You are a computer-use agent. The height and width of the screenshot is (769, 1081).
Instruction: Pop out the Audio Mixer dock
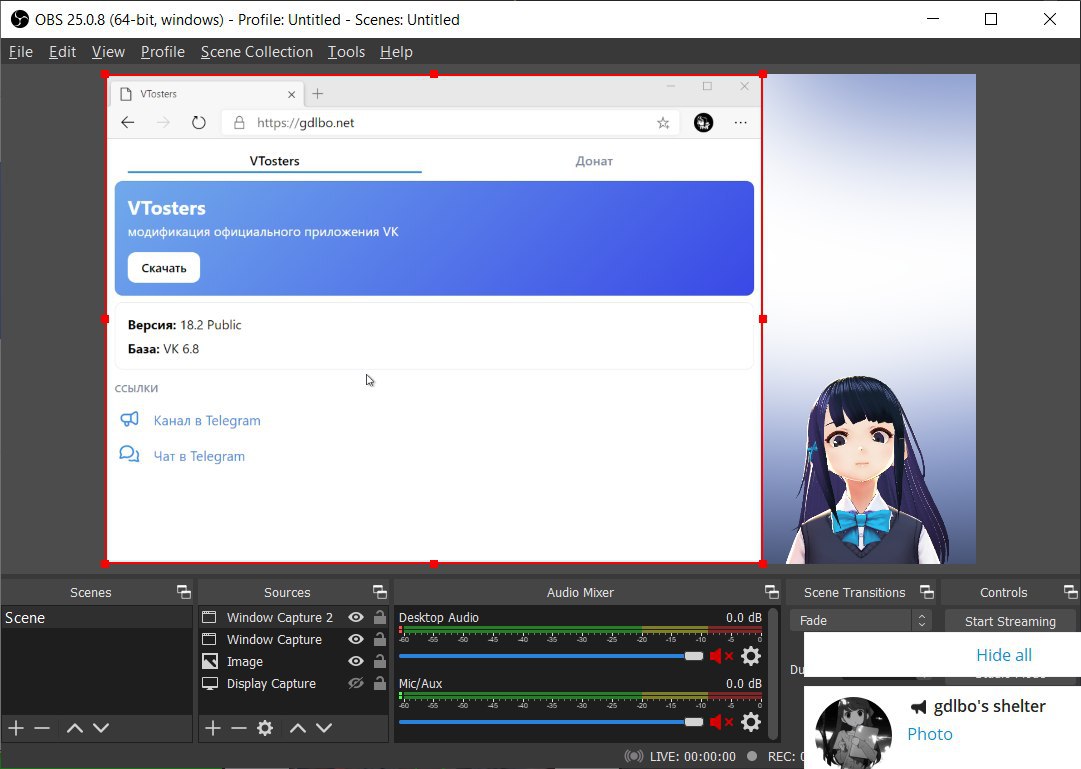(771, 592)
